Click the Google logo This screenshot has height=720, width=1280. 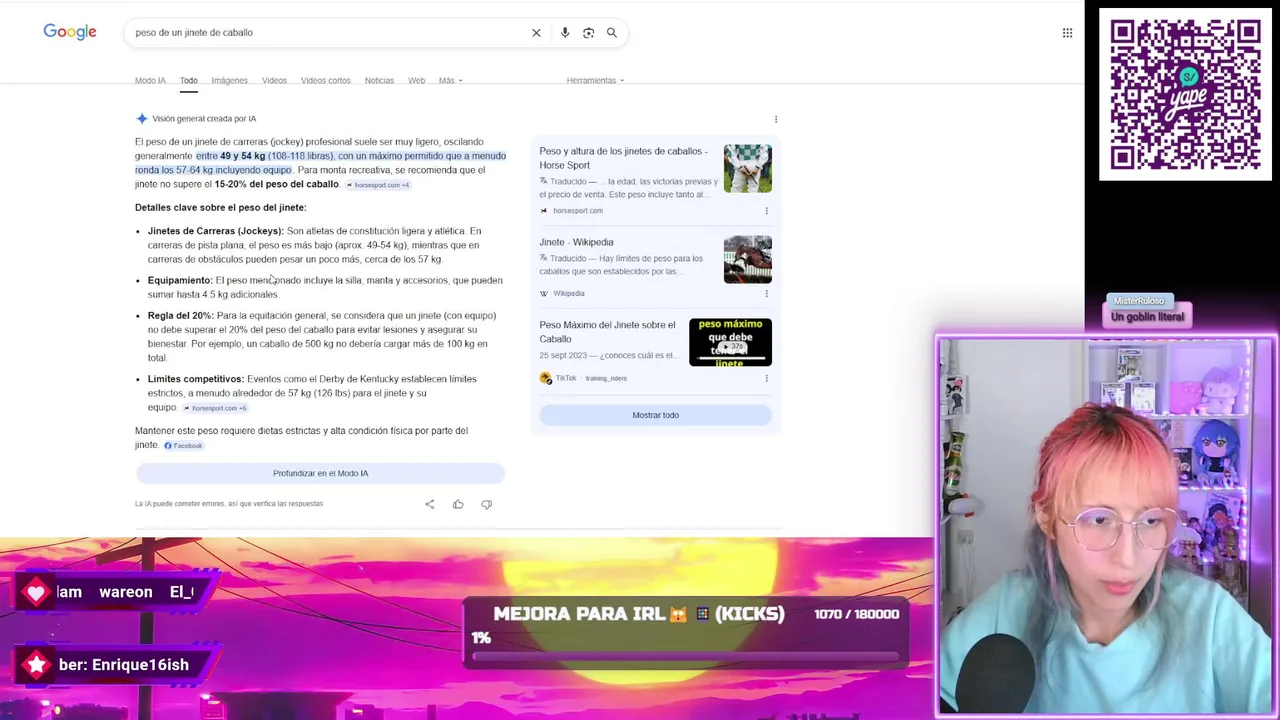(70, 32)
